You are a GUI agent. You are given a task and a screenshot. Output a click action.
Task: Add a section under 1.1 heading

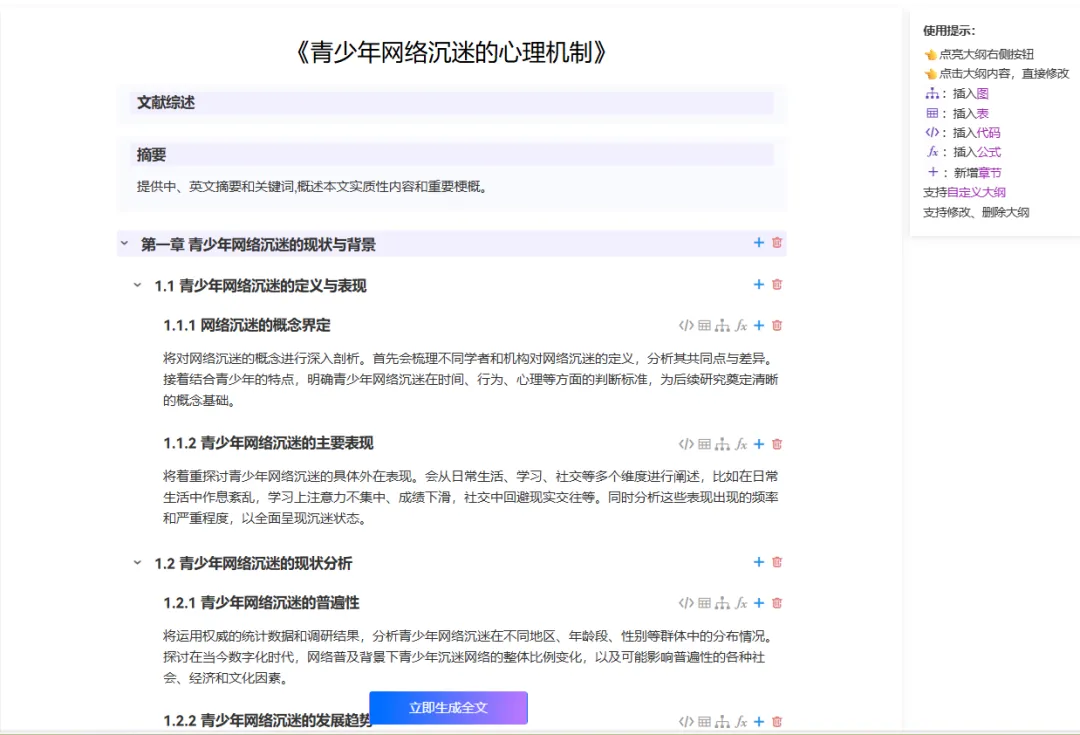(x=759, y=285)
